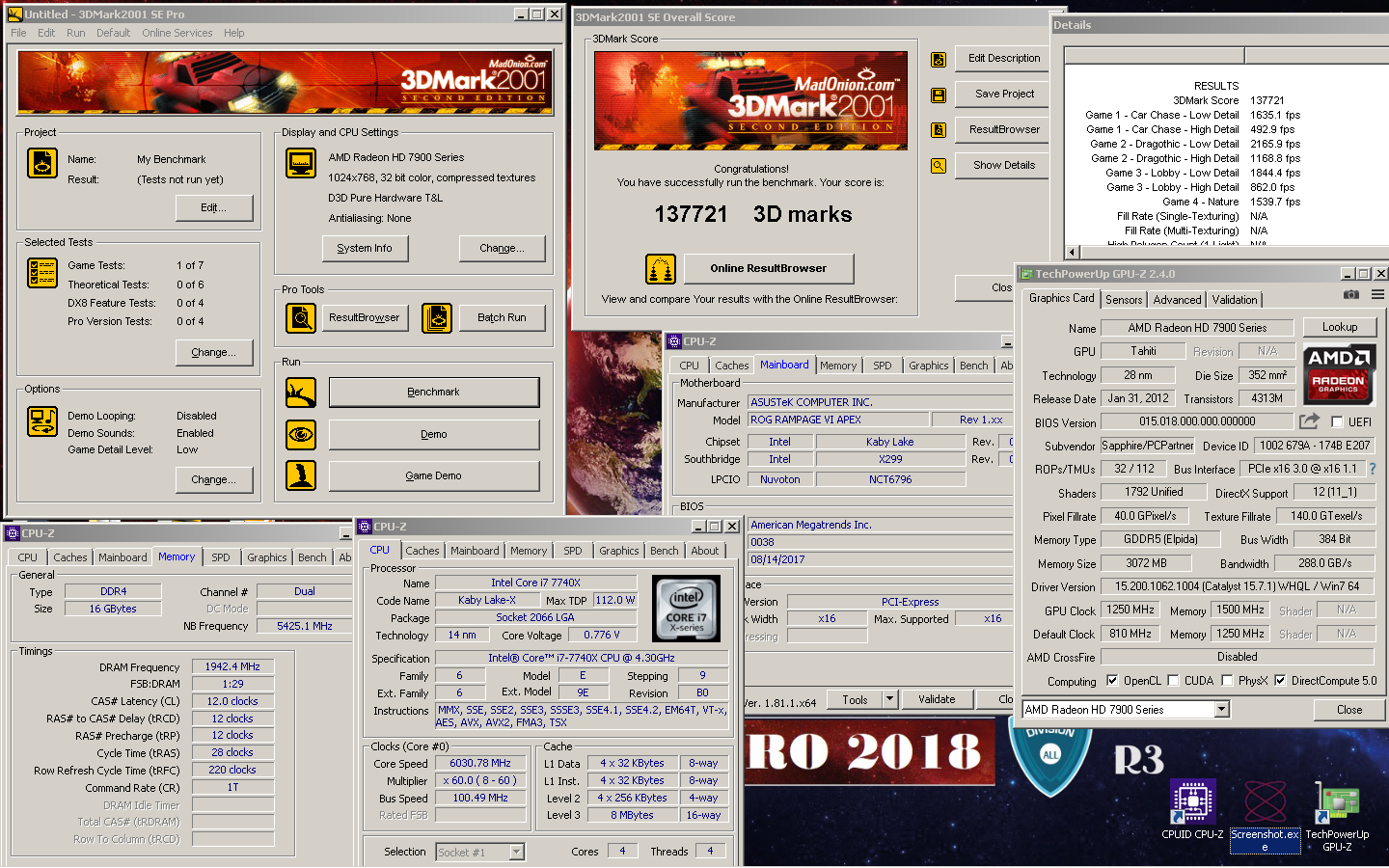The height and width of the screenshot is (868, 1389).
Task: Open the CPUID CPU-Z desktop shortcut
Action: 1192,810
